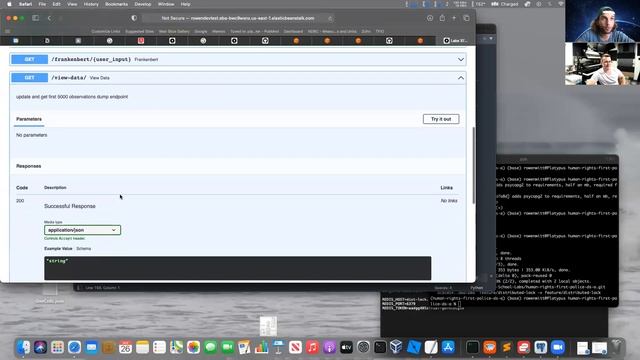Open Keynote from the Dock

[278, 347]
